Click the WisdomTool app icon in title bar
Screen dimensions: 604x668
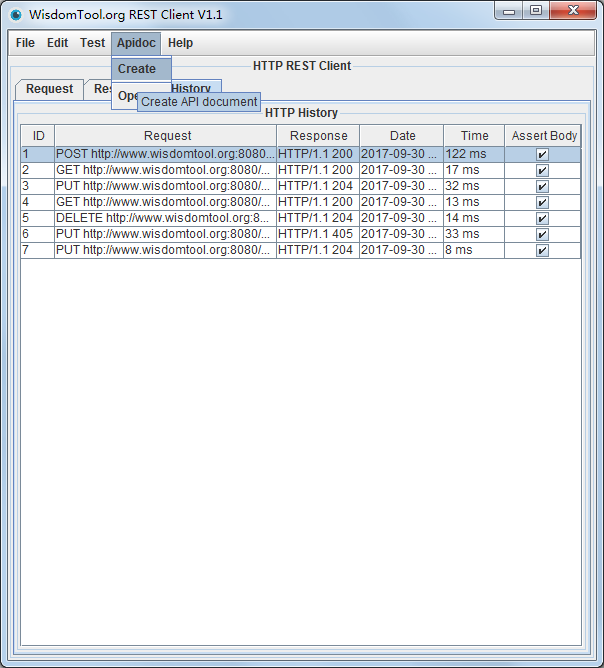[x=16, y=15]
